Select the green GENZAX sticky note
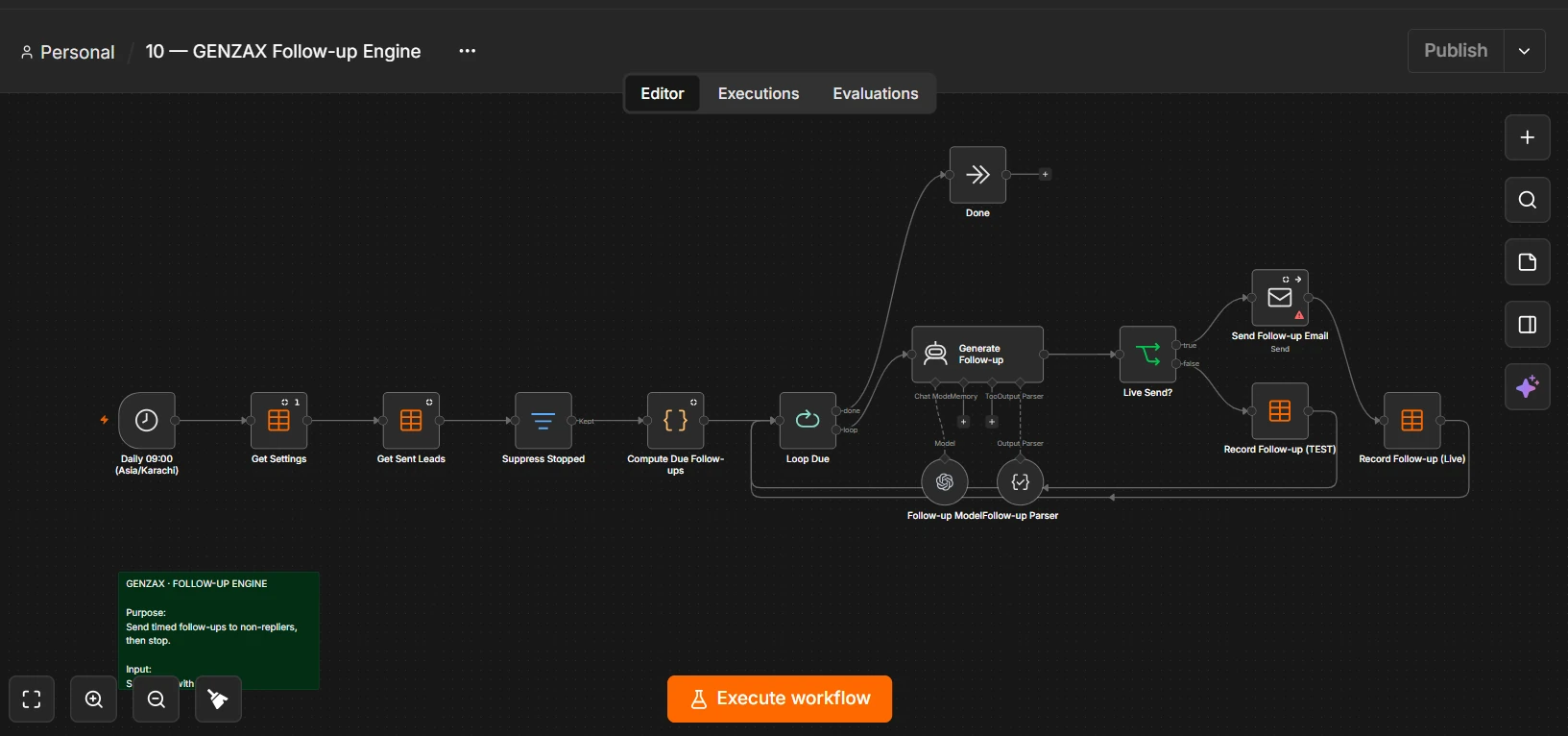The width and height of the screenshot is (1568, 736). point(219,630)
